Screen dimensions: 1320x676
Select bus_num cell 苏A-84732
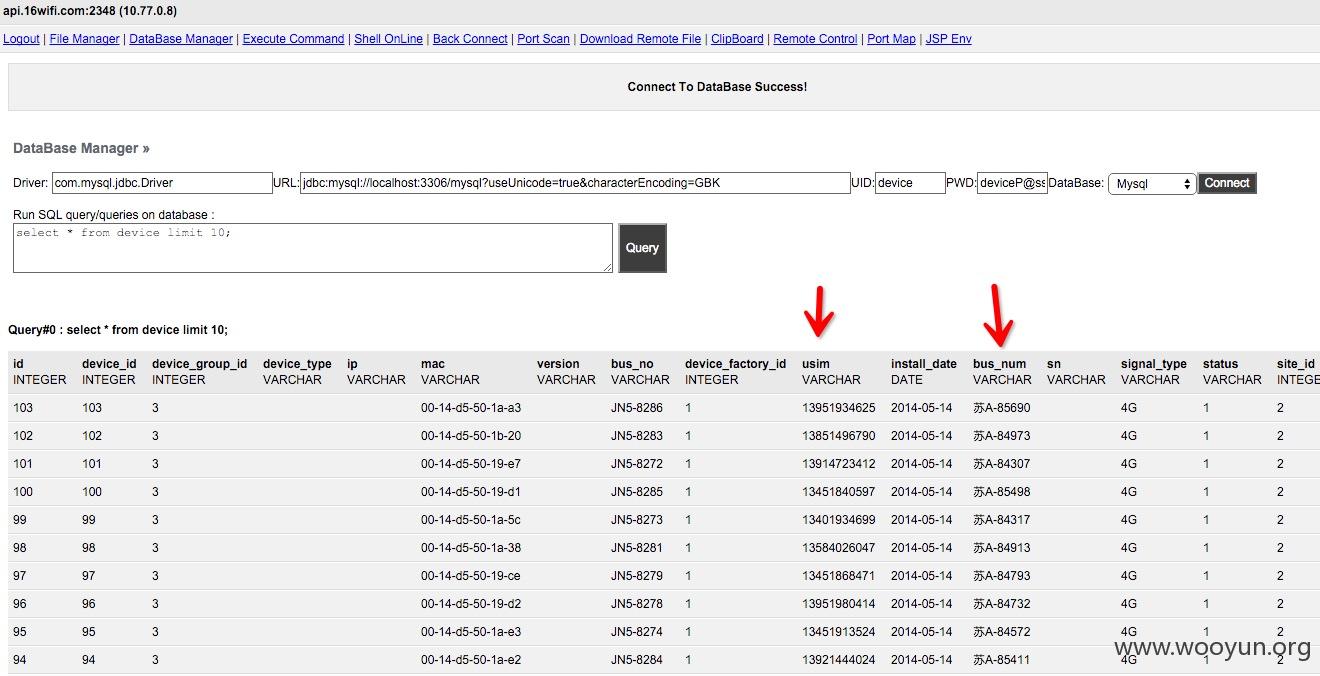1002,604
